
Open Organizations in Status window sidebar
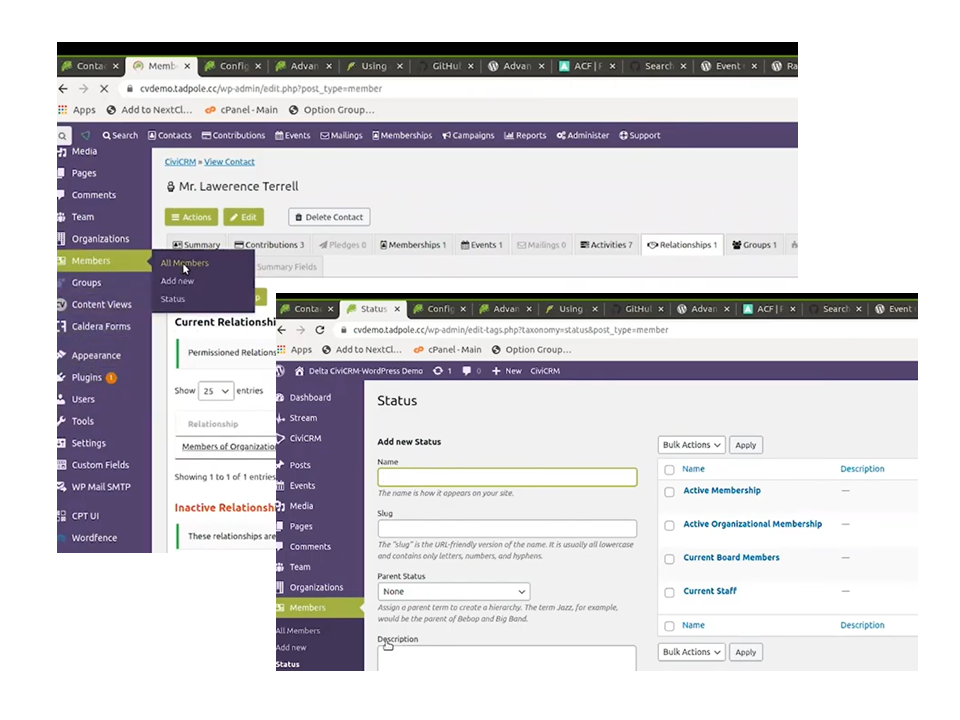click(x=316, y=588)
